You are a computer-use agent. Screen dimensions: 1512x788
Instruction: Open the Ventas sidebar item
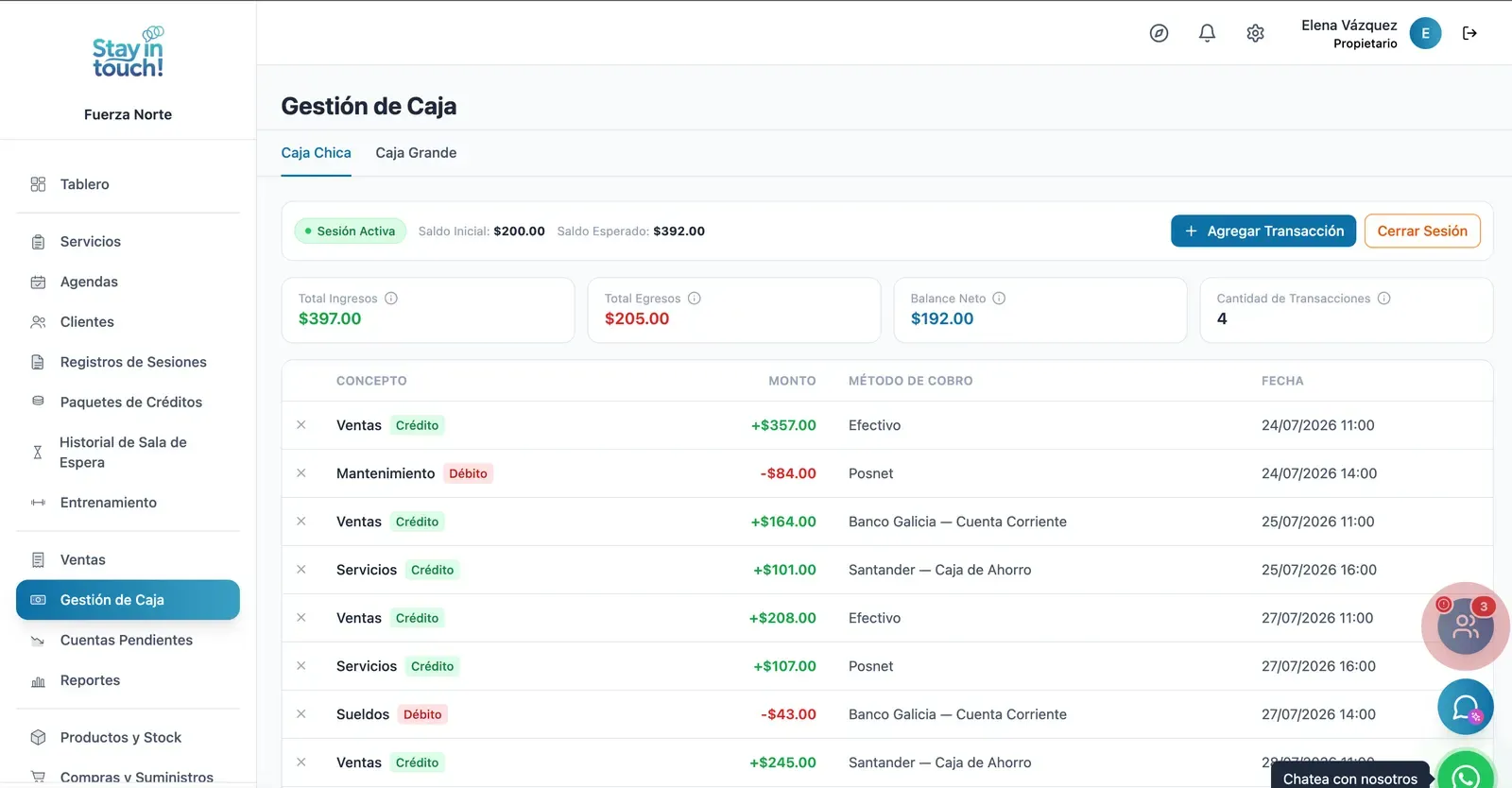pyautogui.click(x=128, y=560)
